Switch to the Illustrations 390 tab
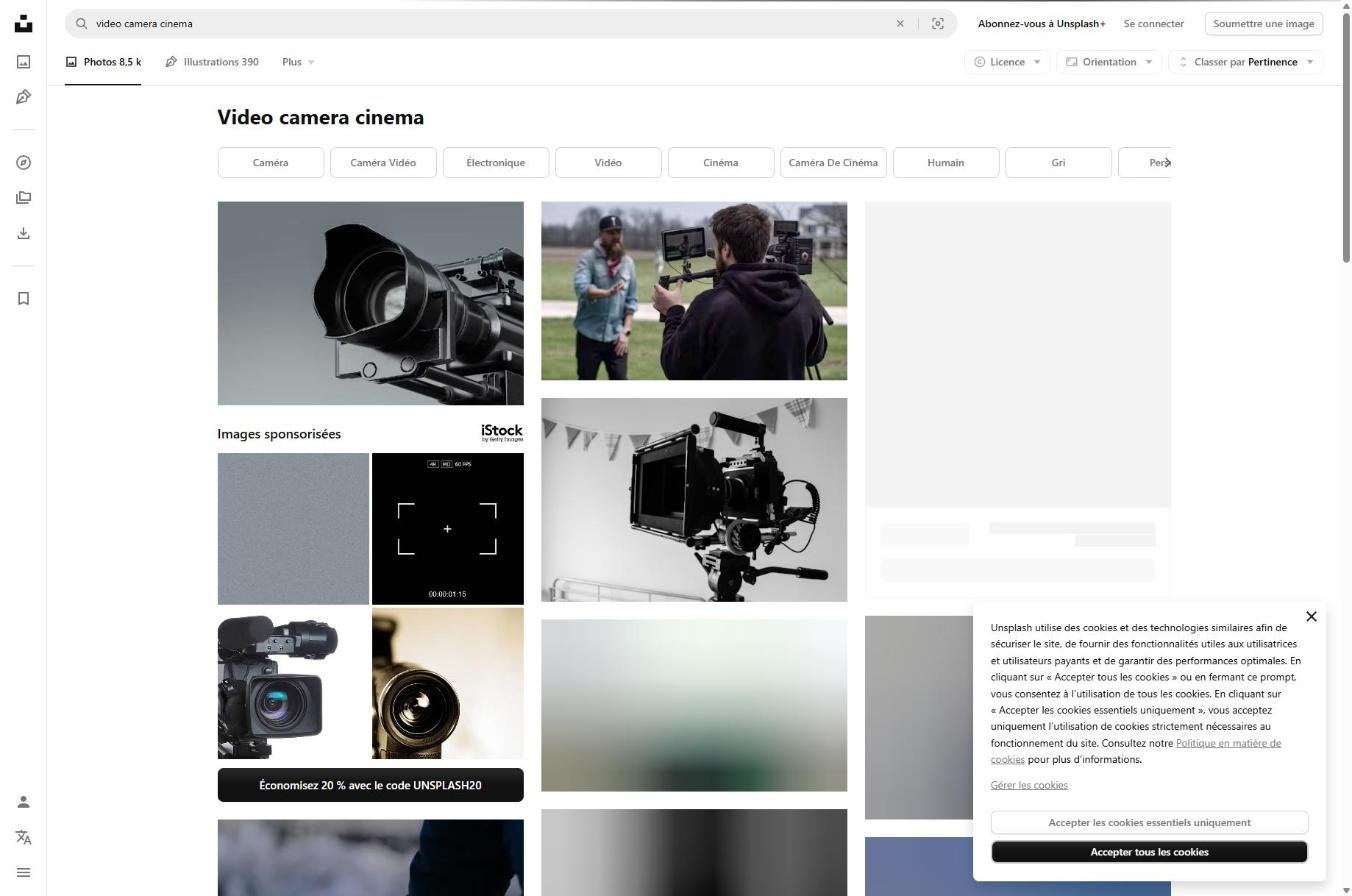Screen dimensions: 1352x896 tap(212, 62)
